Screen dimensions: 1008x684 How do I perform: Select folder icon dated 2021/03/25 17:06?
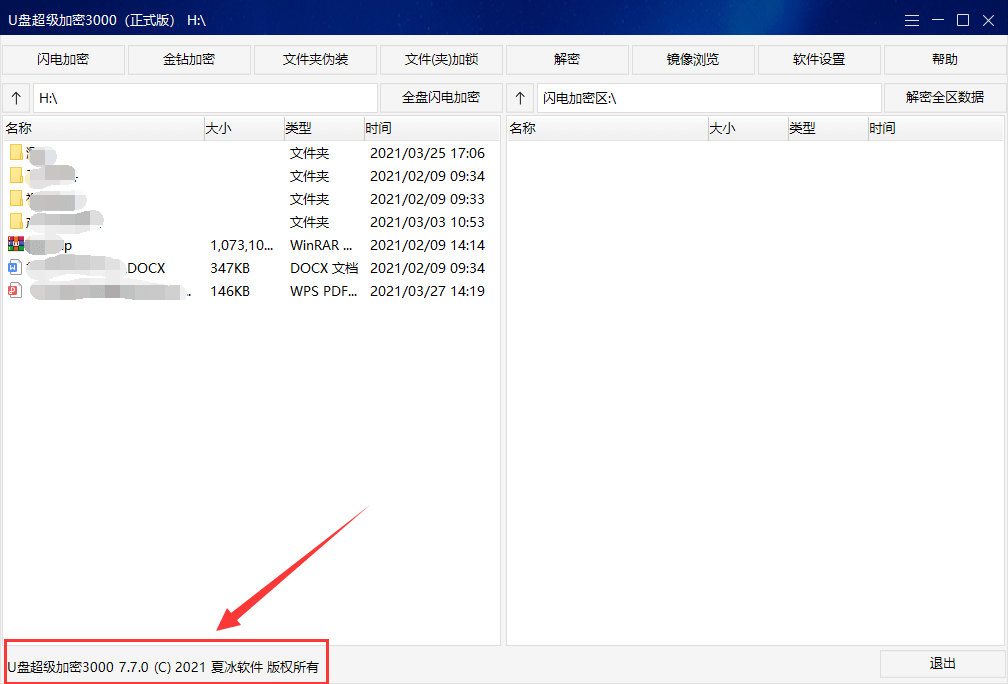(16, 152)
